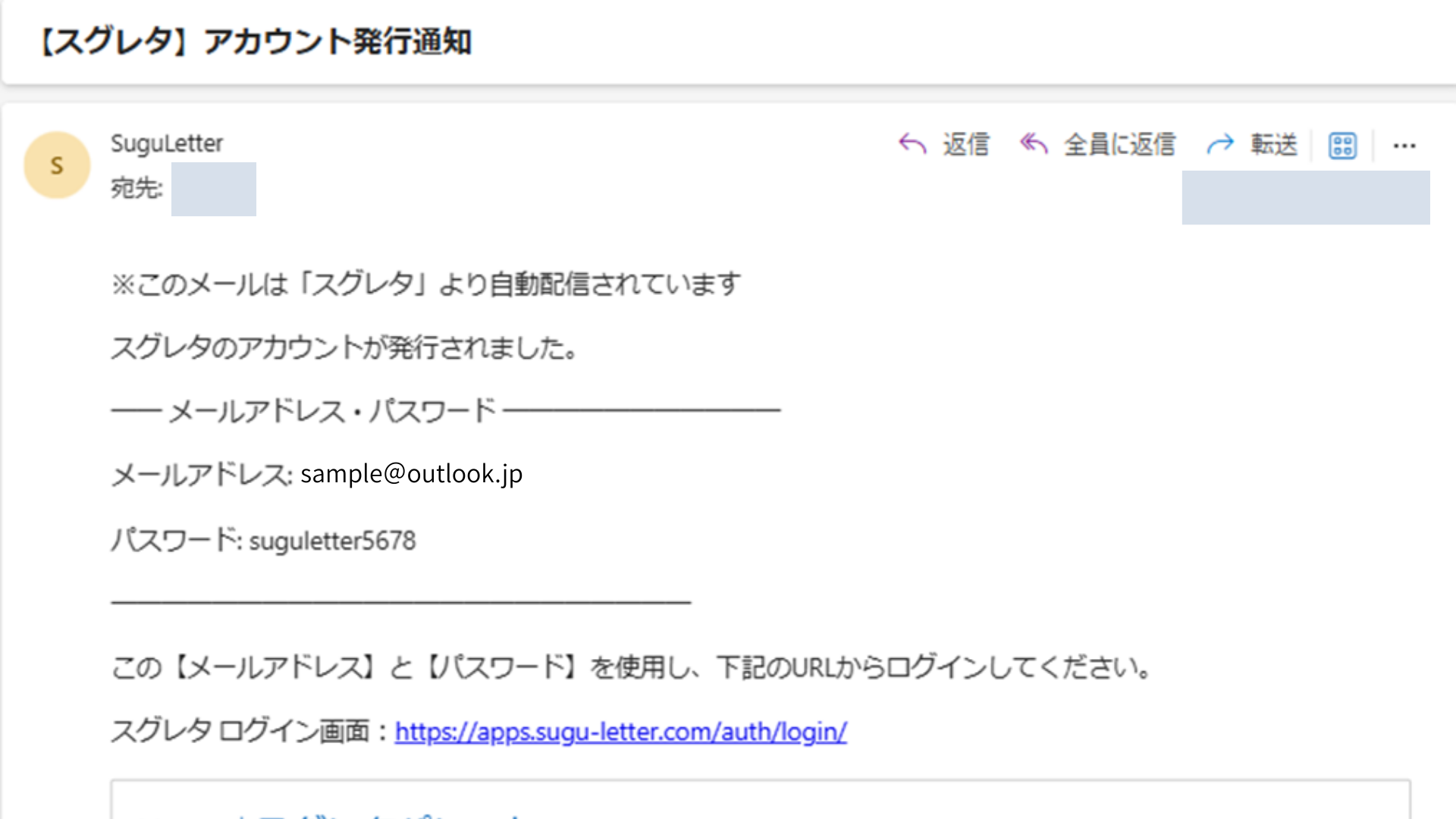Select the 全員に返信 text button
1456x819 pixels.
(x=1119, y=144)
